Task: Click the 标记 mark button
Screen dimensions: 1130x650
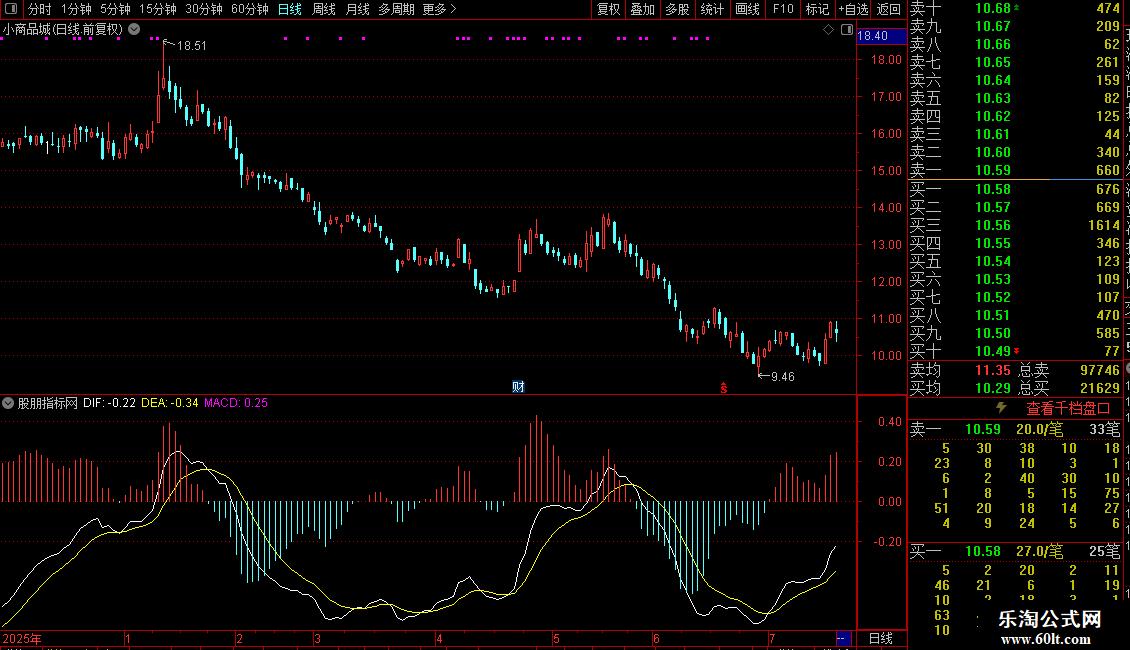Action: [817, 9]
